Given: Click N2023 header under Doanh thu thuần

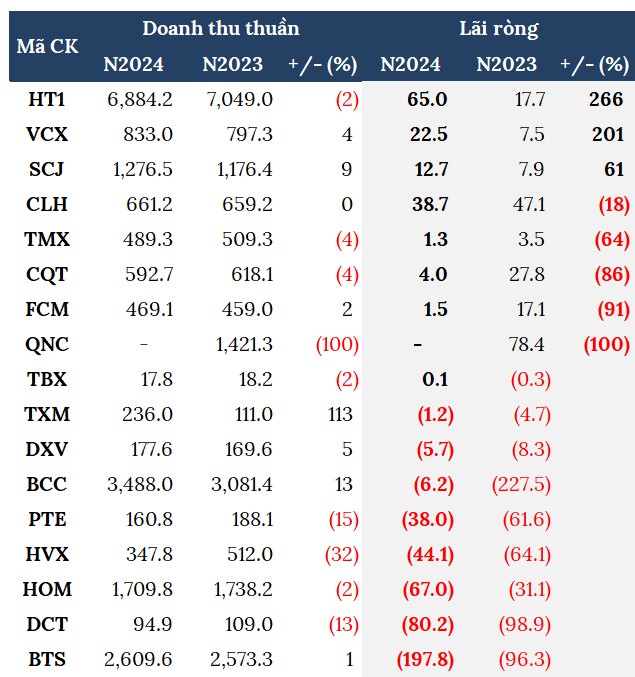Looking at the screenshot, I should (232, 65).
